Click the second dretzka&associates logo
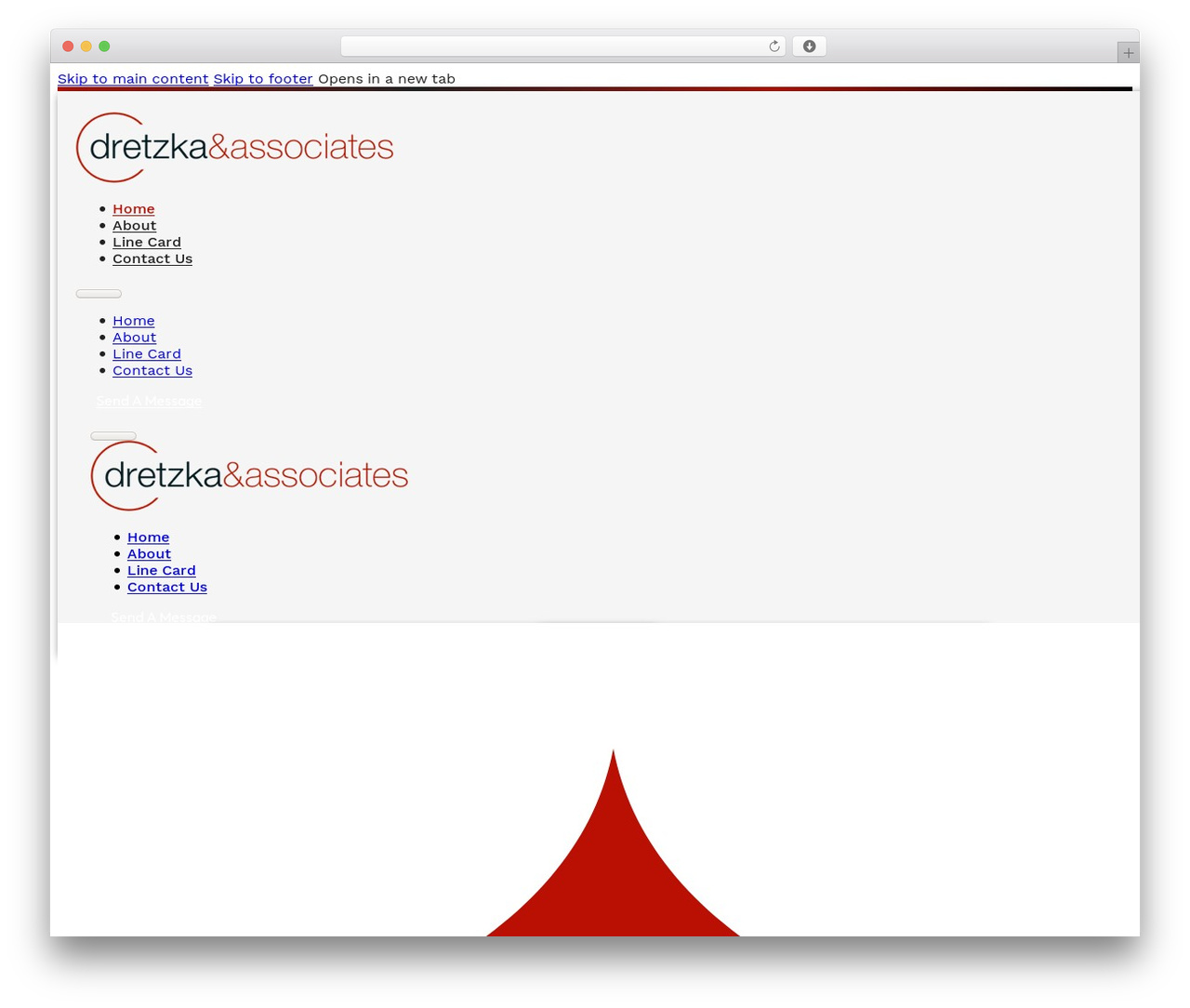 [x=249, y=475]
